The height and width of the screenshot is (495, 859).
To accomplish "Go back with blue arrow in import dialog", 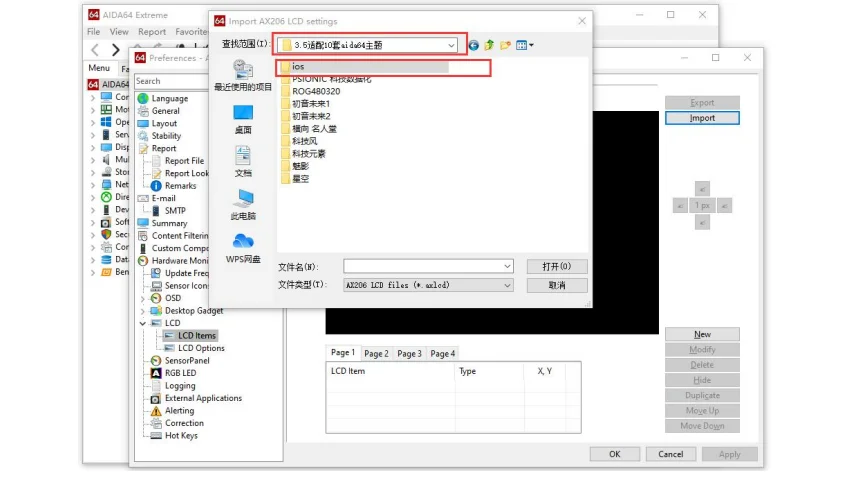I will 473,45.
